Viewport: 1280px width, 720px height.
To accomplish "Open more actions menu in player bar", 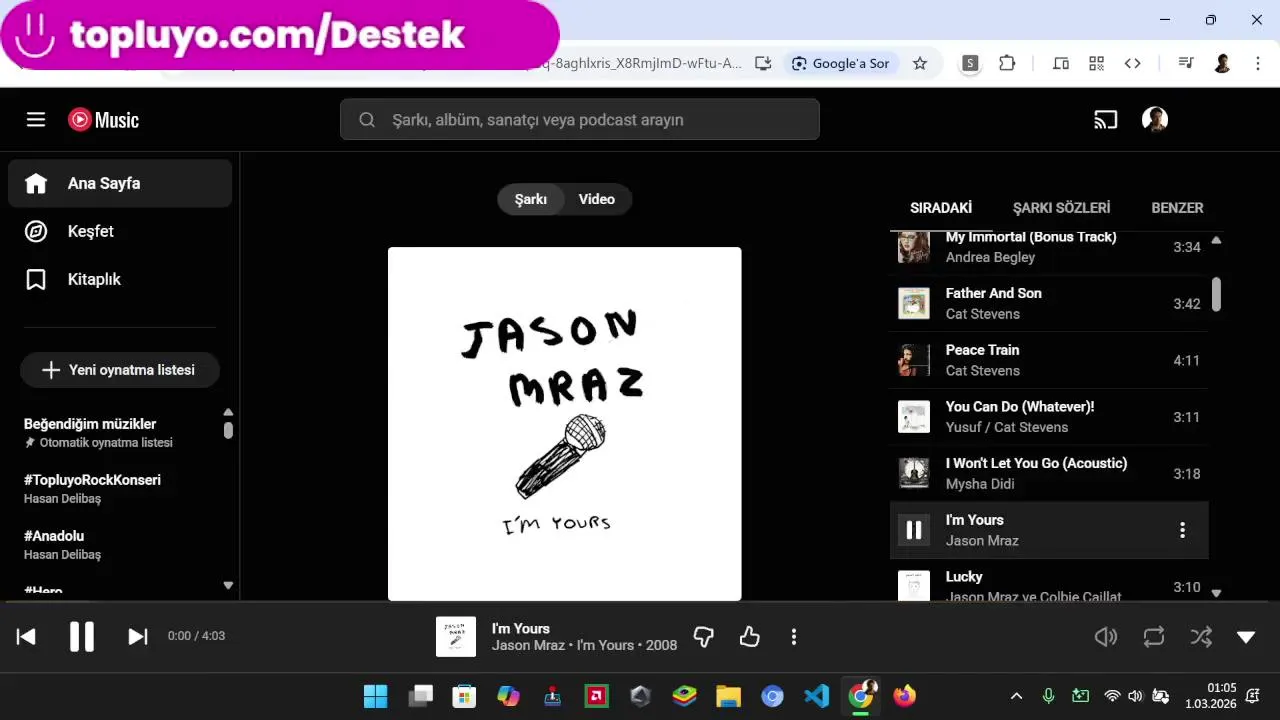I will click(794, 637).
